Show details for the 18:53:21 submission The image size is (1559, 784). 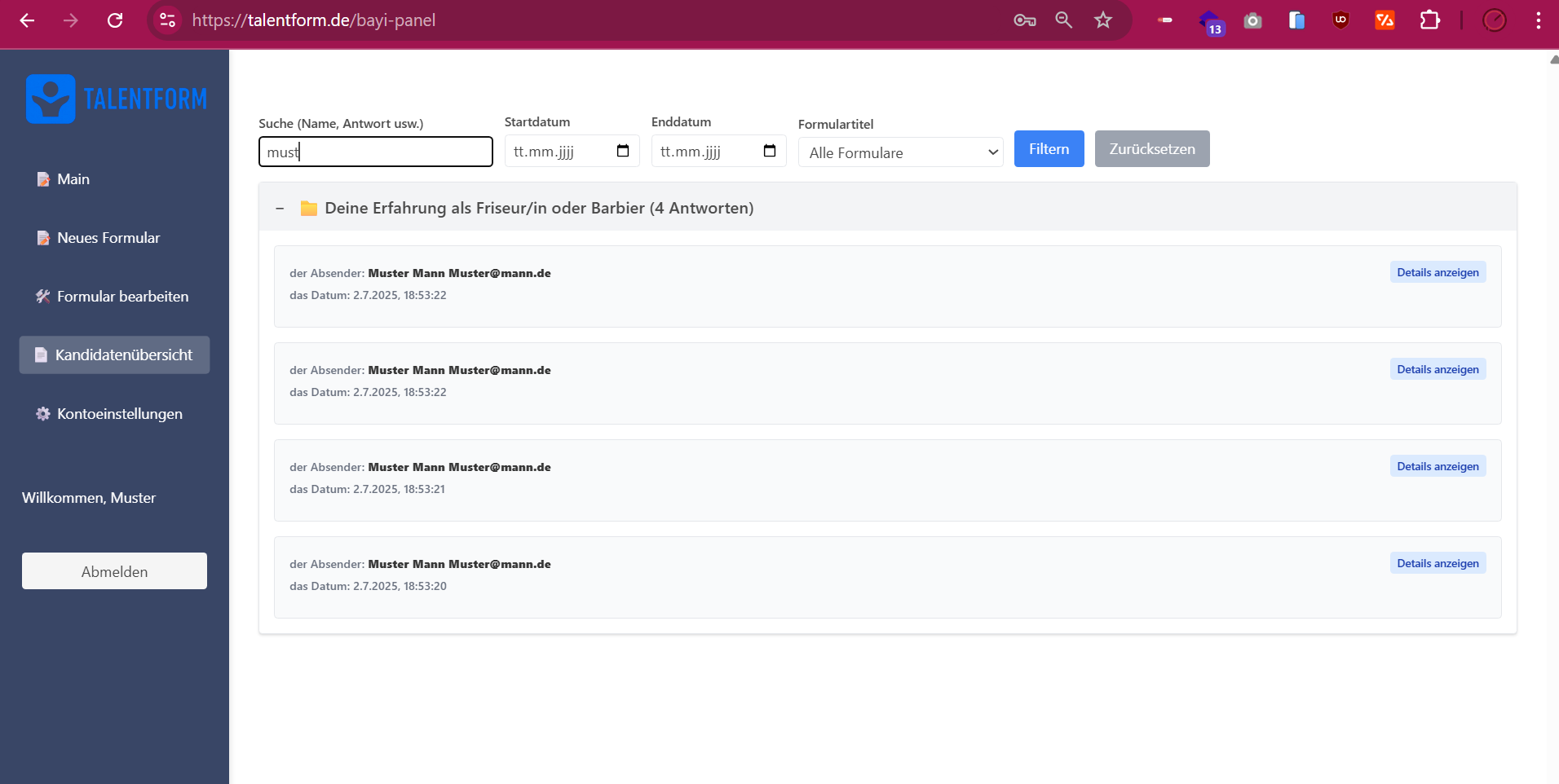point(1437,466)
